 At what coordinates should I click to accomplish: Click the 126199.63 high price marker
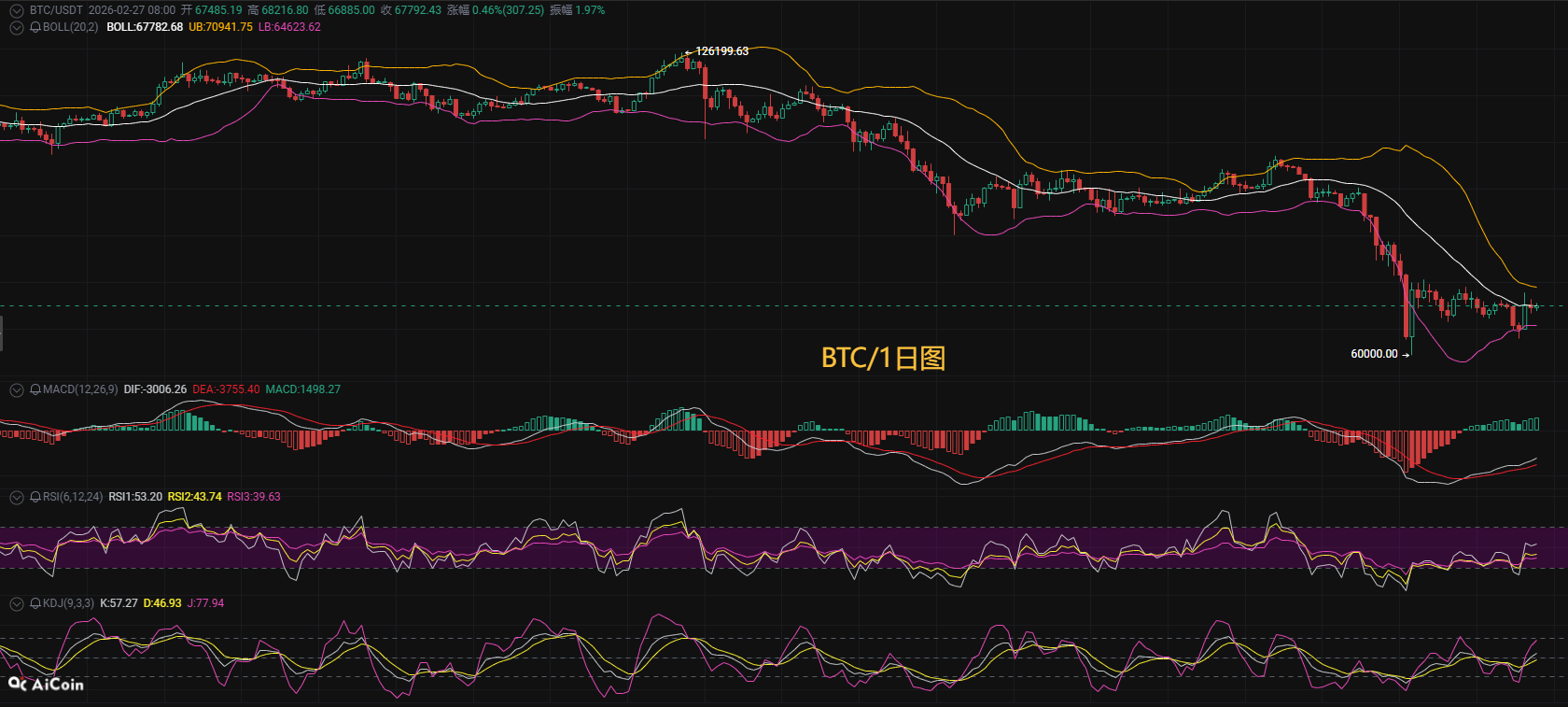pos(721,51)
